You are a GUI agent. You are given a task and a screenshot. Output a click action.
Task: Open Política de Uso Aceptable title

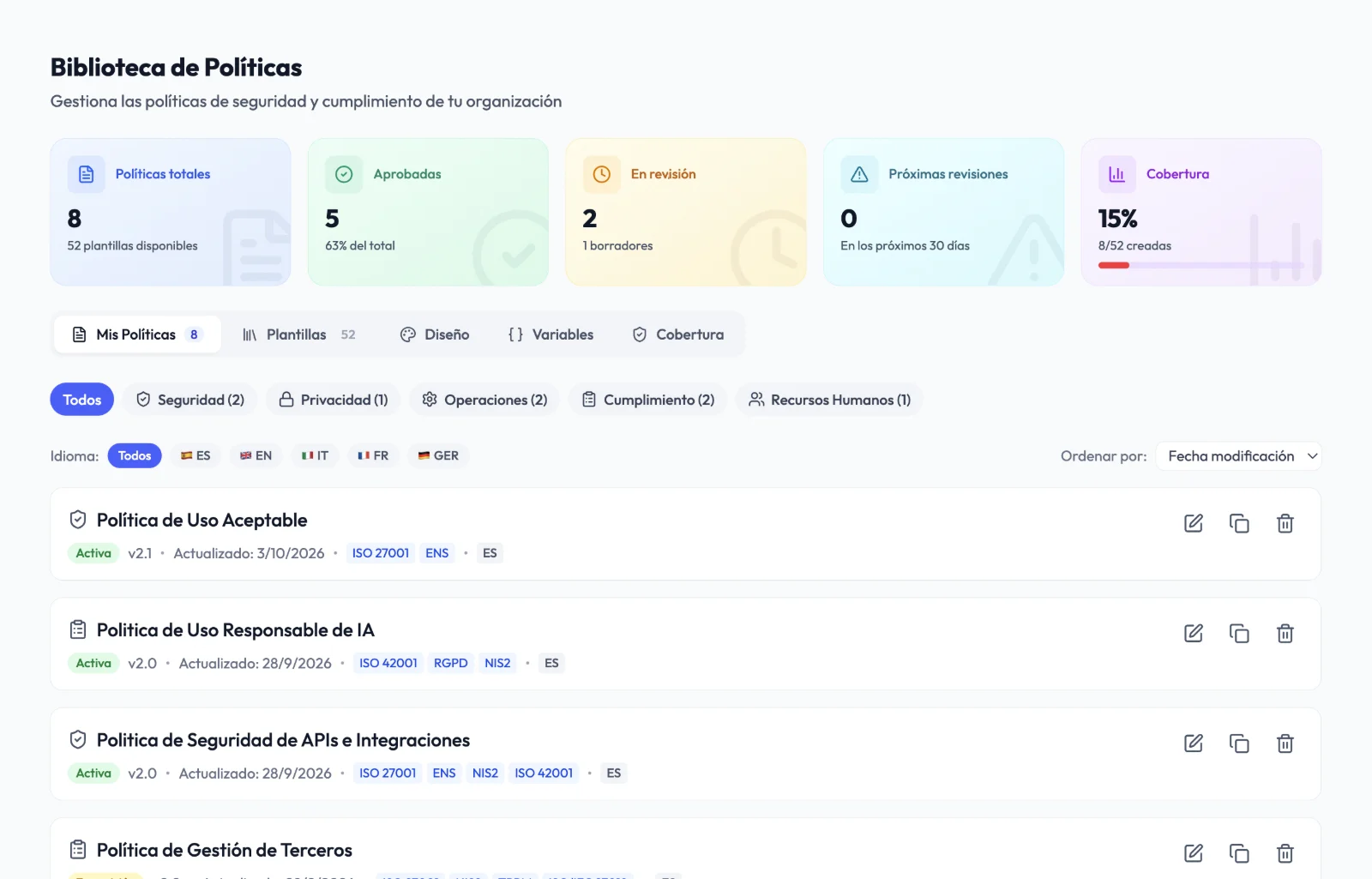coord(202,521)
